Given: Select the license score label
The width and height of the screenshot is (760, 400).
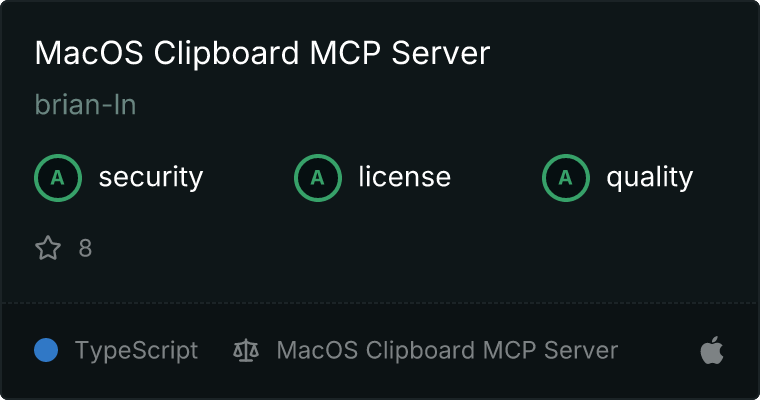Looking at the screenshot, I should click(x=405, y=176).
